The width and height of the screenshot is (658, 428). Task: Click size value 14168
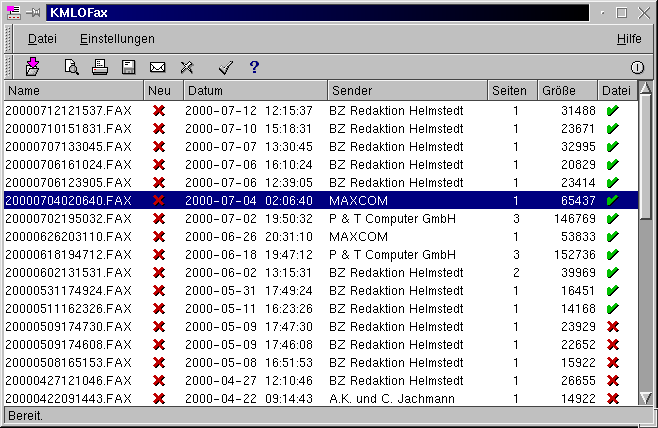[578, 309]
